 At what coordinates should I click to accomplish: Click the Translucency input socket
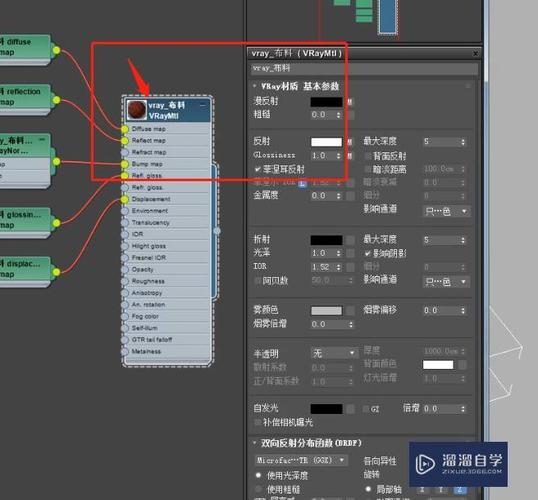coord(125,223)
